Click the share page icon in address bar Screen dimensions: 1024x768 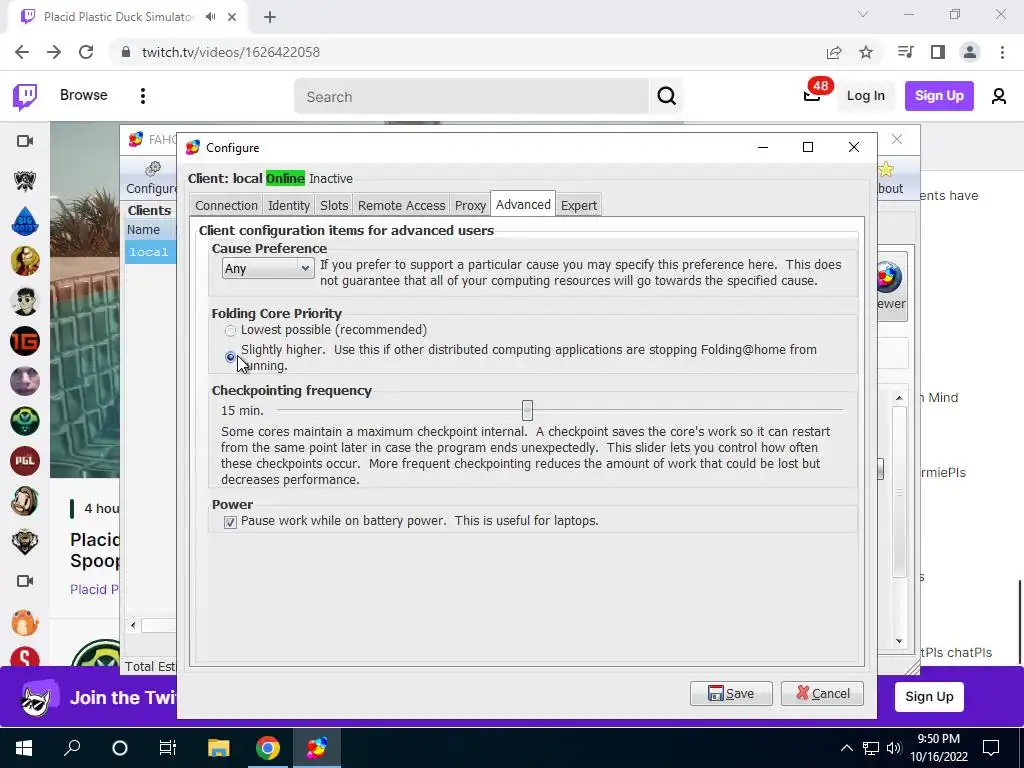click(834, 52)
